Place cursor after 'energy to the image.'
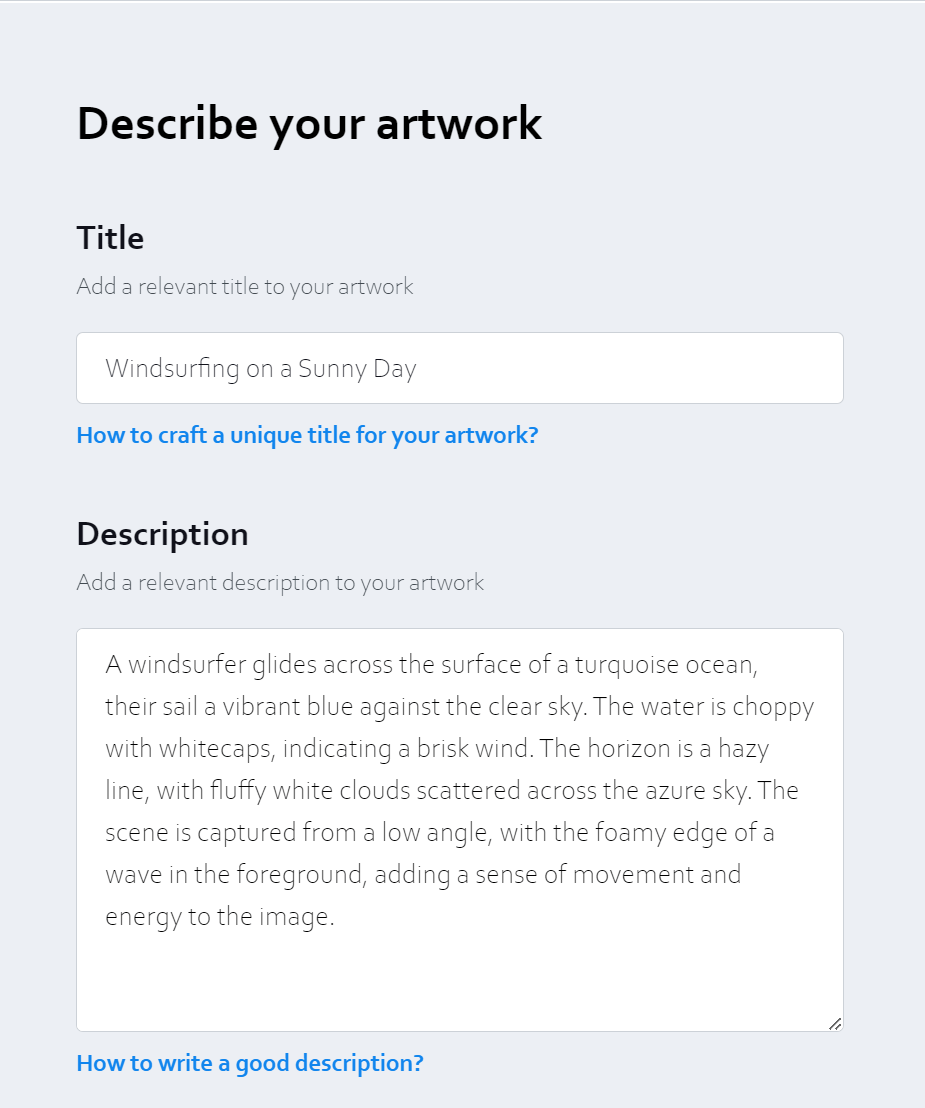 coord(336,917)
